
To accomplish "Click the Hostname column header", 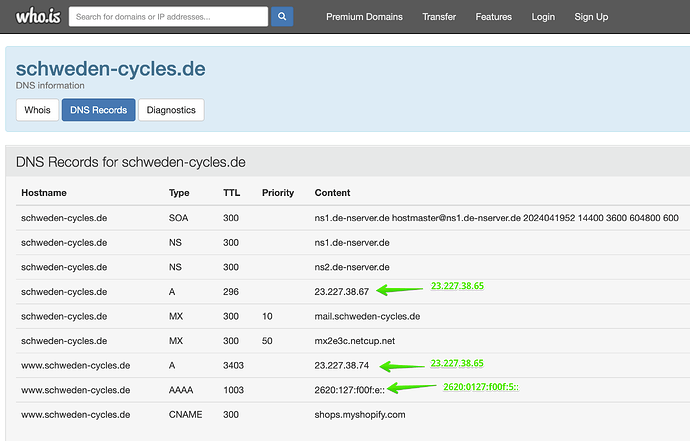I will (44, 192).
